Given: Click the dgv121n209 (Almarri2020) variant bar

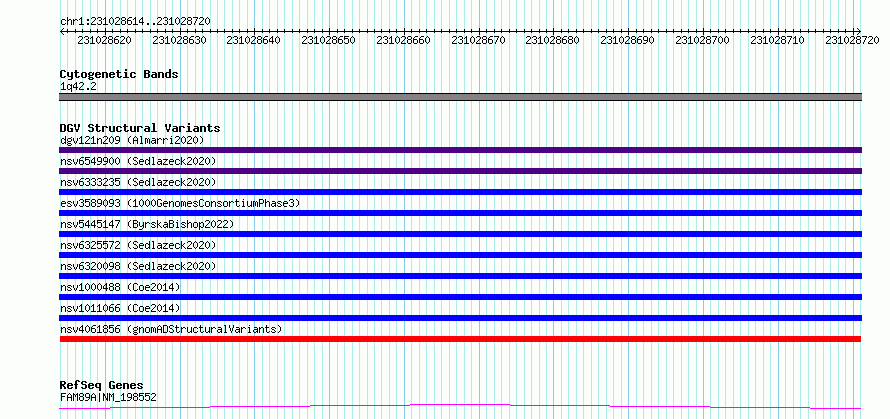Looking at the screenshot, I should click(460, 150).
